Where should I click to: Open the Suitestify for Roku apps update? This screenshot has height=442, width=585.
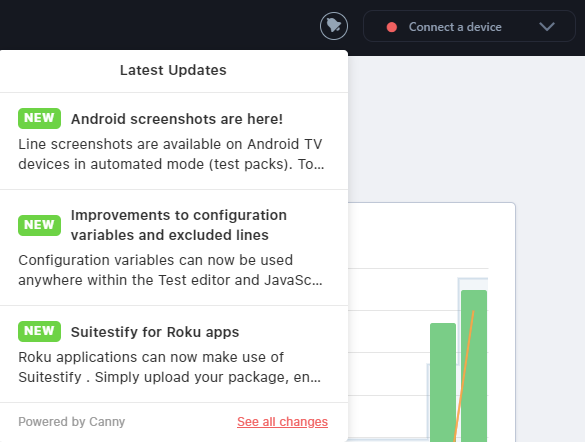(x=155, y=332)
